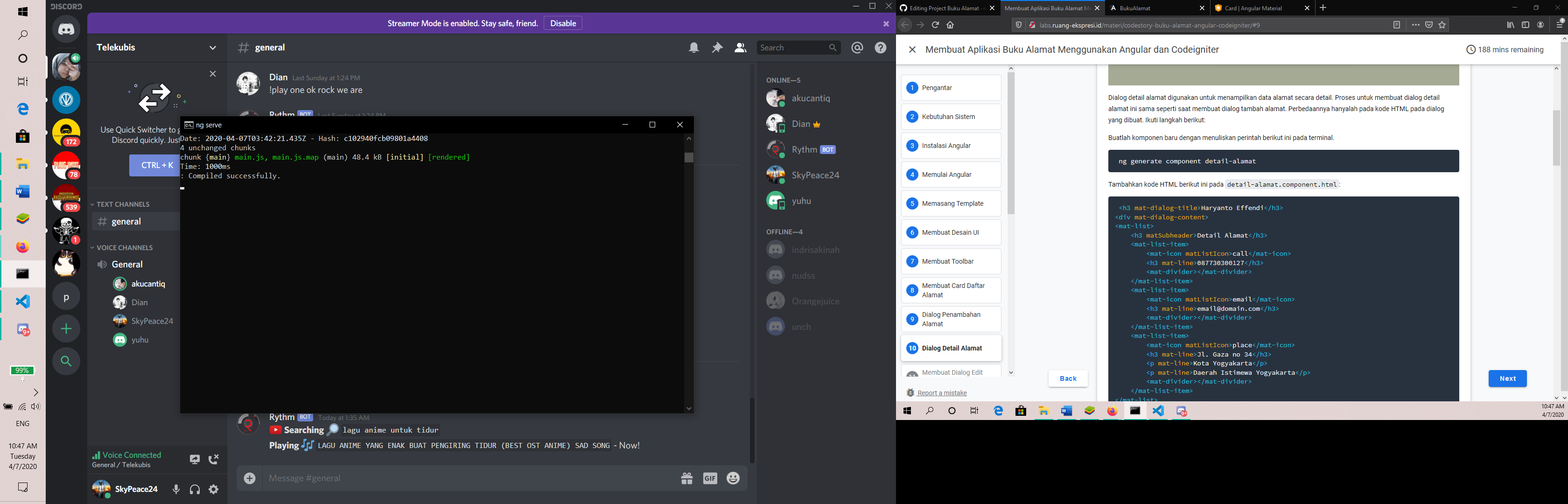1568x504 pixels.
Task: Go to step 7 Membuat Toolbar
Action: (x=951, y=261)
